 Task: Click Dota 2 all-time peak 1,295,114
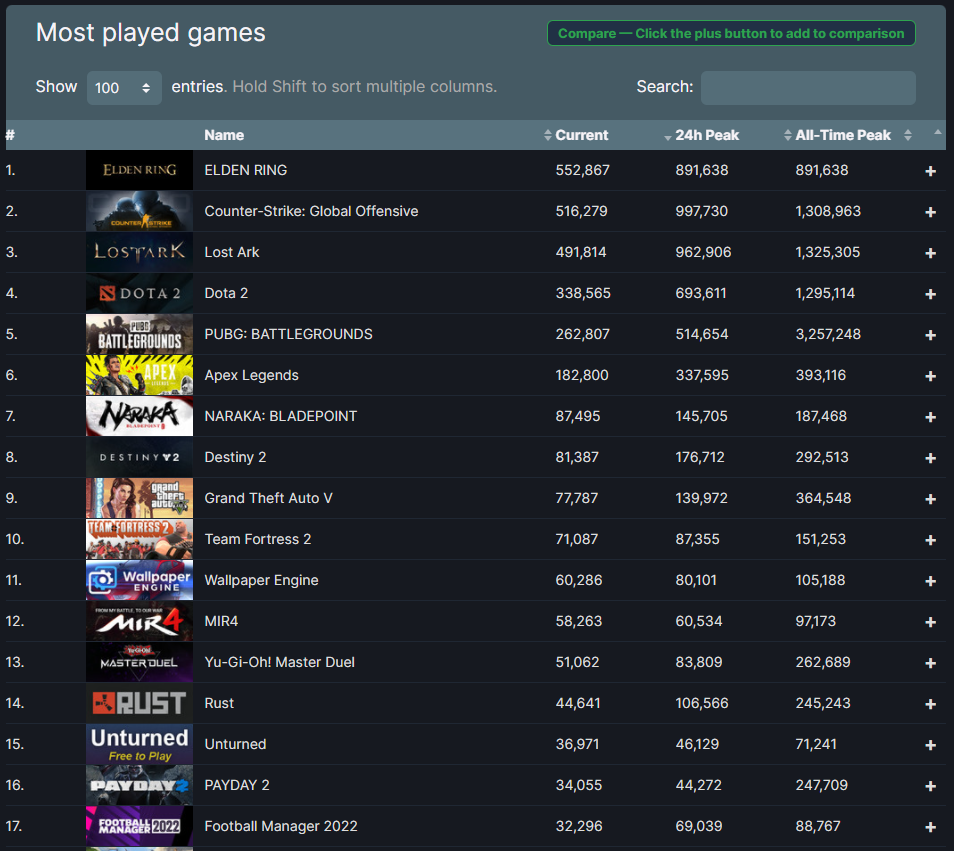pos(825,293)
